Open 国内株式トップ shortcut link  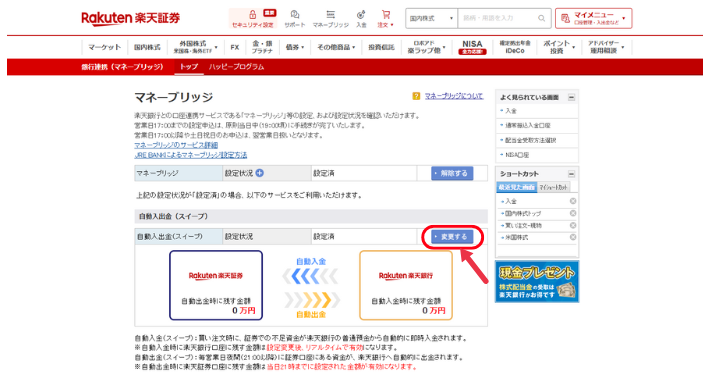[x=523, y=213]
